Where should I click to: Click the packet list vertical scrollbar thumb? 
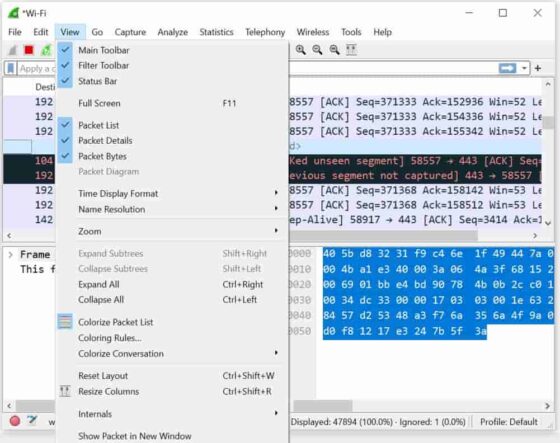[x=548, y=123]
